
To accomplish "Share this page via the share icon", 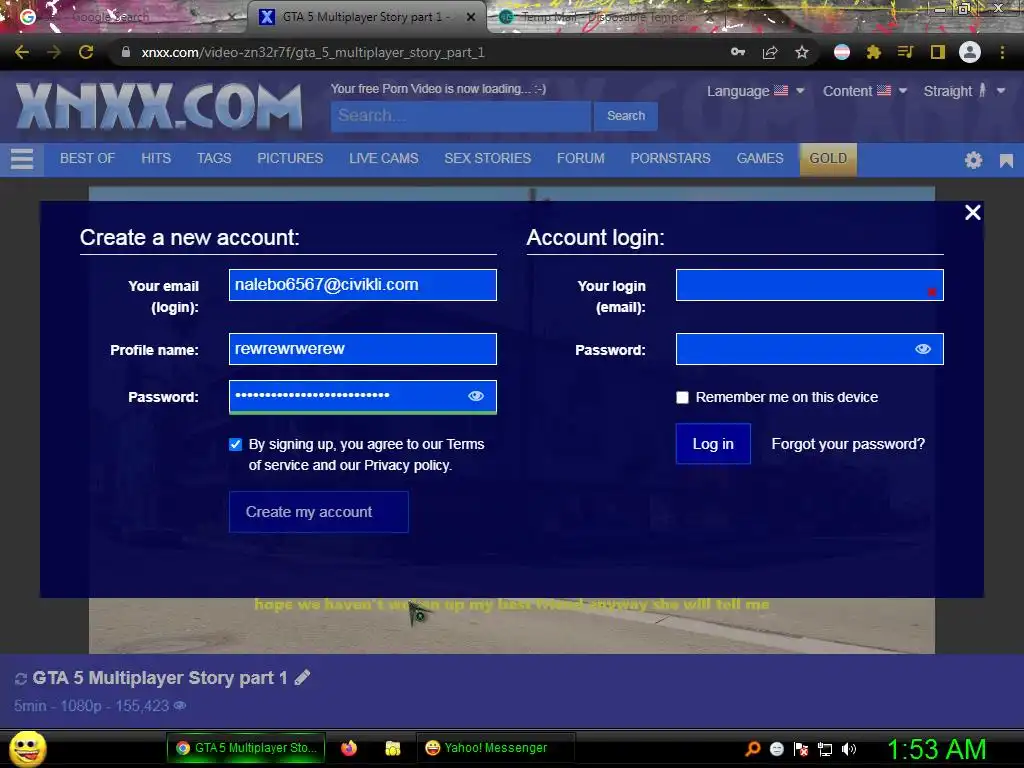I will [770, 52].
